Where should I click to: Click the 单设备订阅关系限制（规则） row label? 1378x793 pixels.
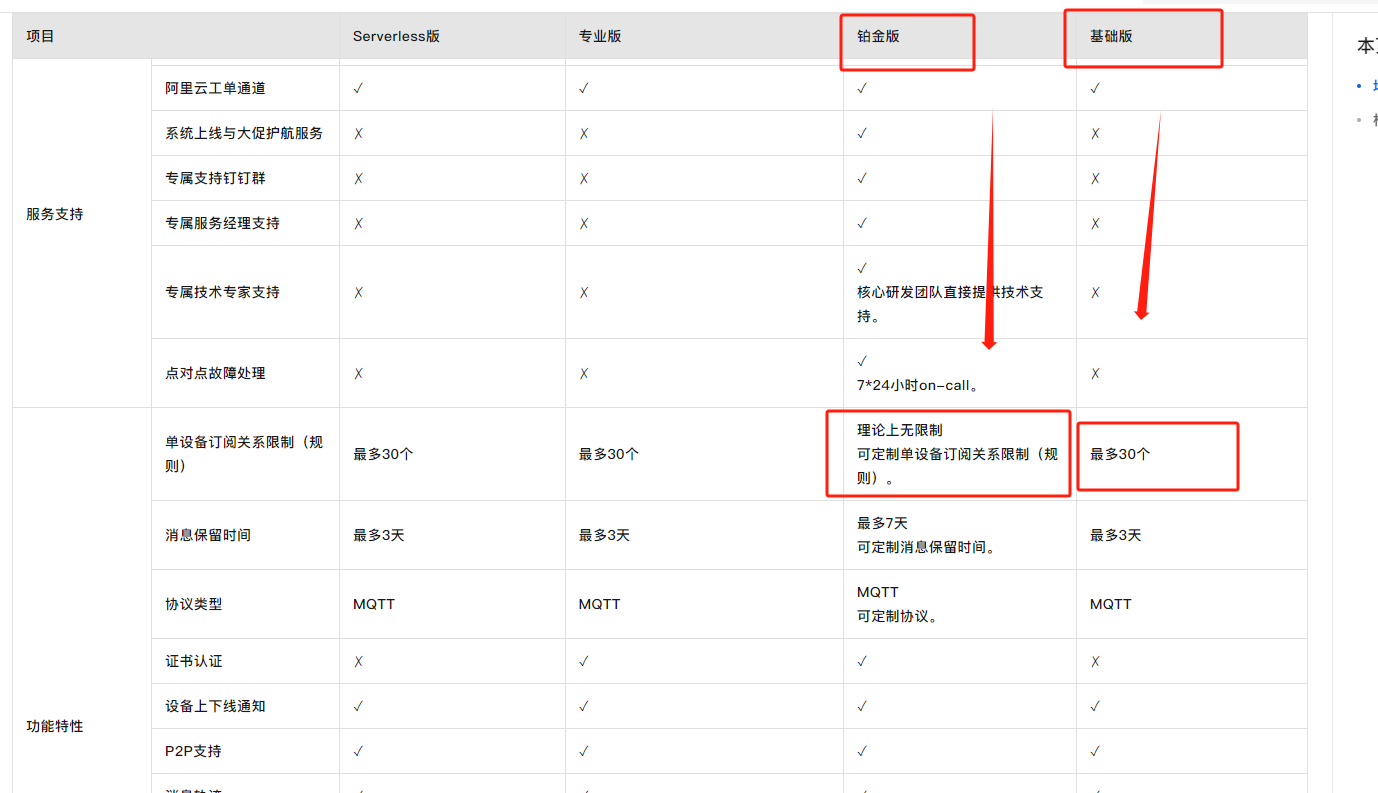[244, 454]
